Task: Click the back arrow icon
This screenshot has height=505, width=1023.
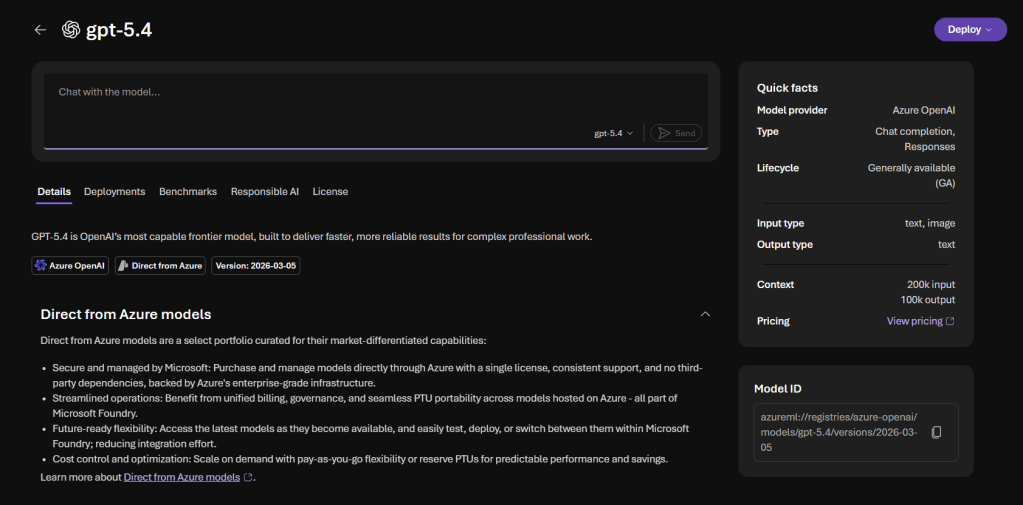Action: 40,30
